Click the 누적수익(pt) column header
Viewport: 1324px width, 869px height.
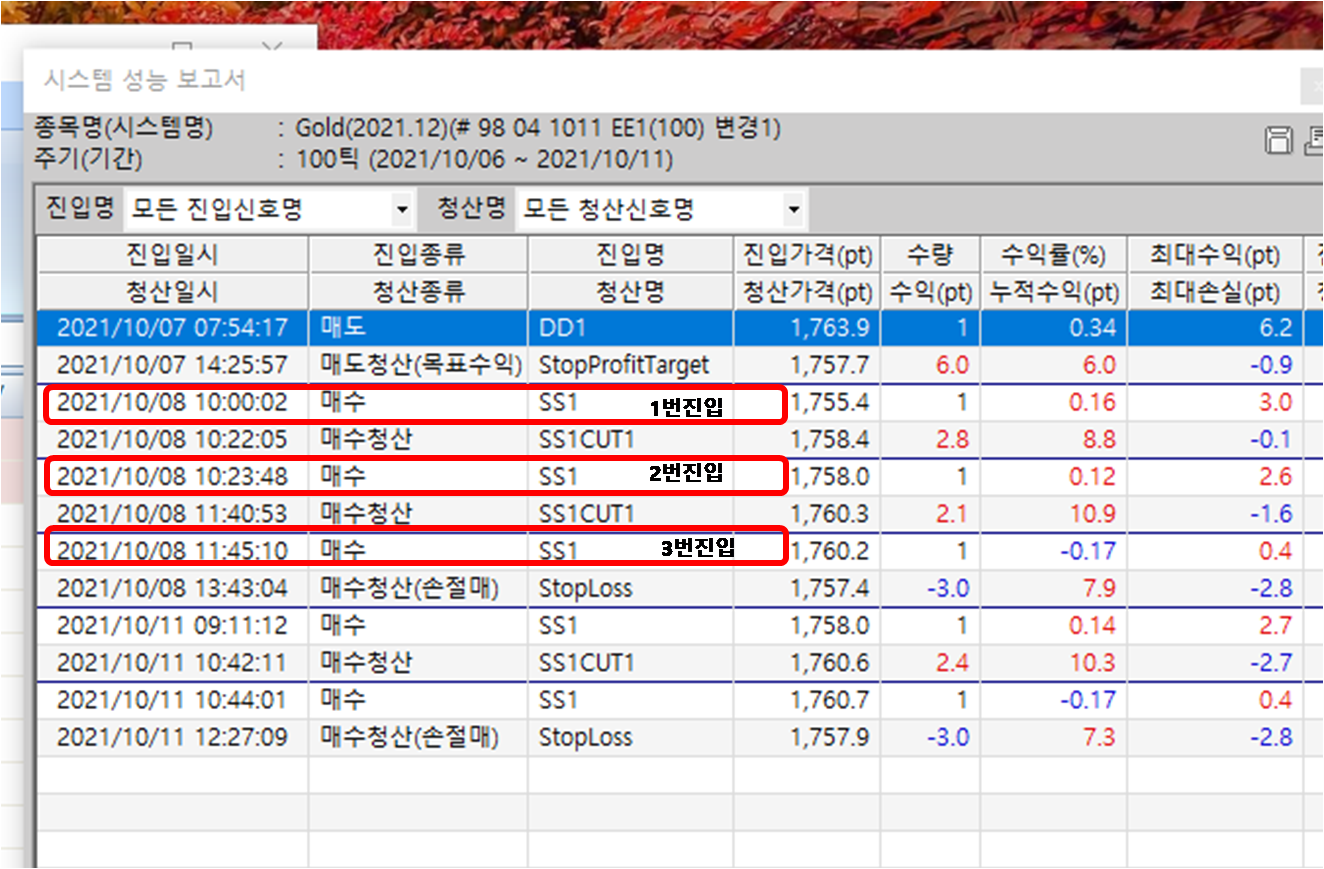[x=1053, y=292]
